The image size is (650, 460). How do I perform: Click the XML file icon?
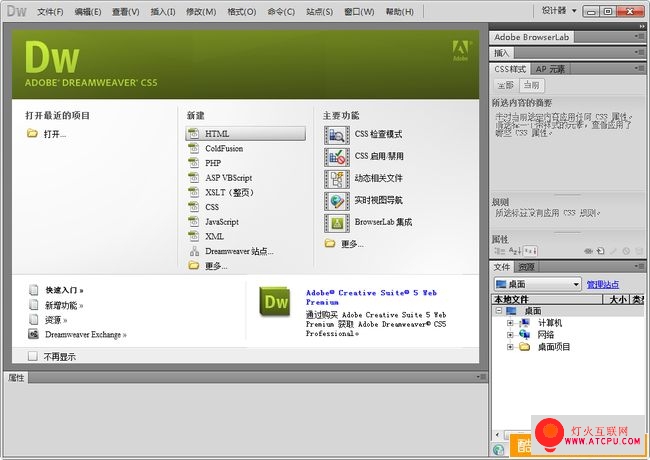193,236
